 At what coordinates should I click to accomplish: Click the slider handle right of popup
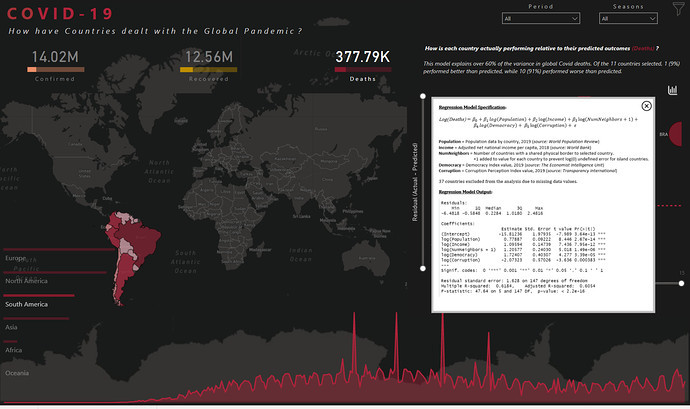681,284
